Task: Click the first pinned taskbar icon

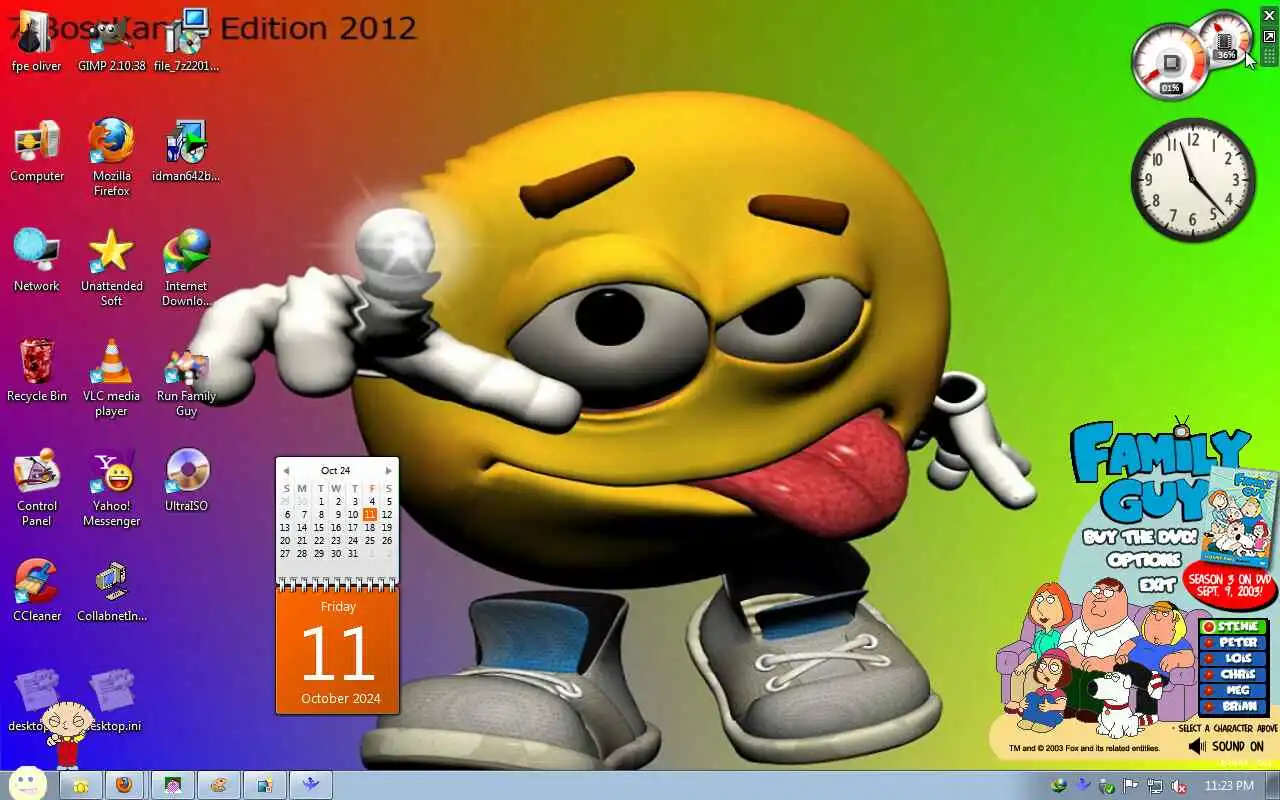Action: click(x=80, y=785)
